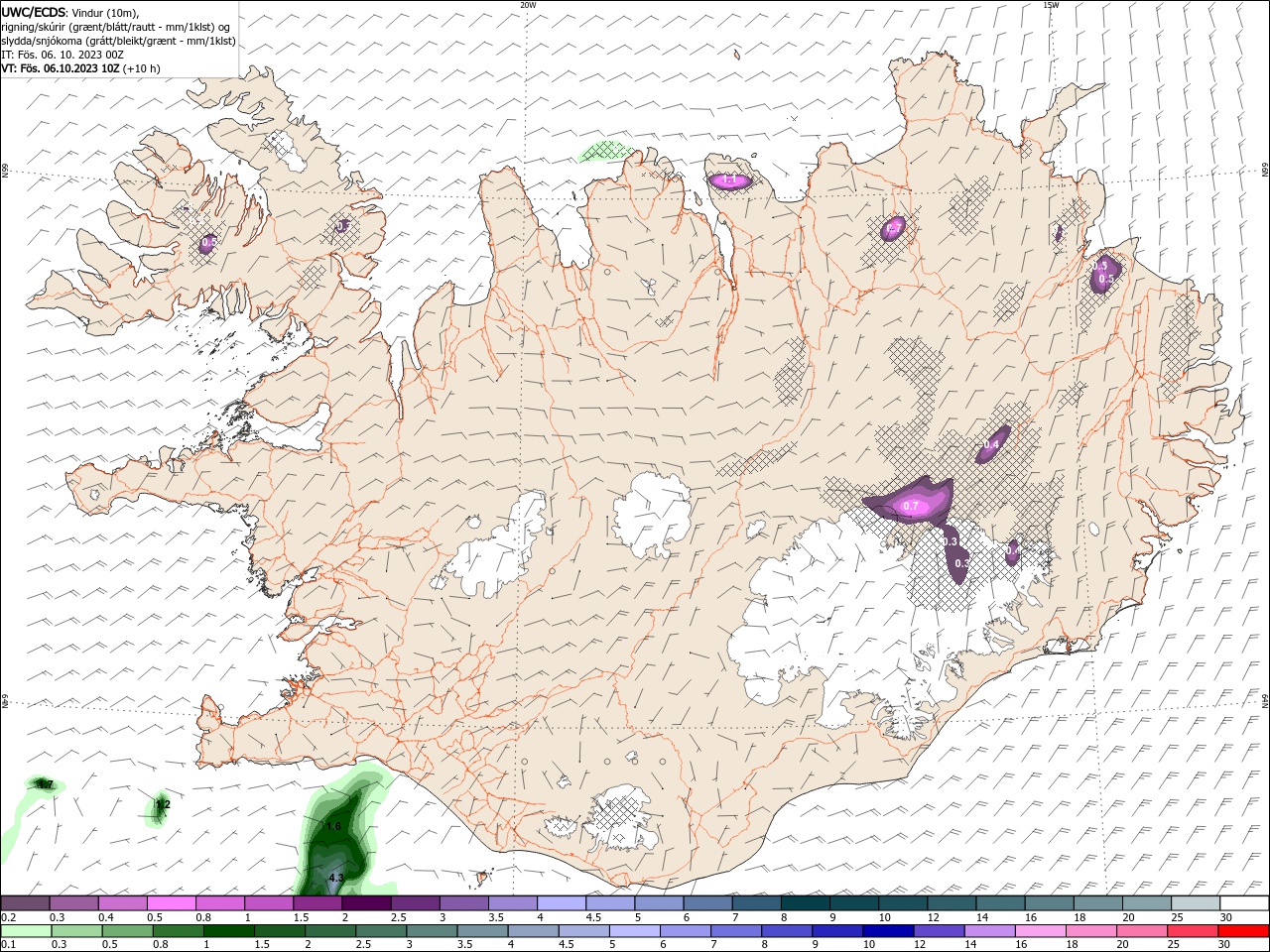Click the 0.1 number under the lower scale
The image size is (1270, 952).
pos(7,945)
